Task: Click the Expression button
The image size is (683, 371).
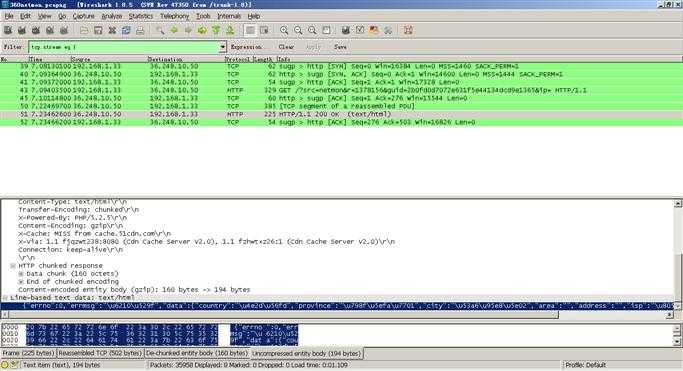Action: [246, 47]
